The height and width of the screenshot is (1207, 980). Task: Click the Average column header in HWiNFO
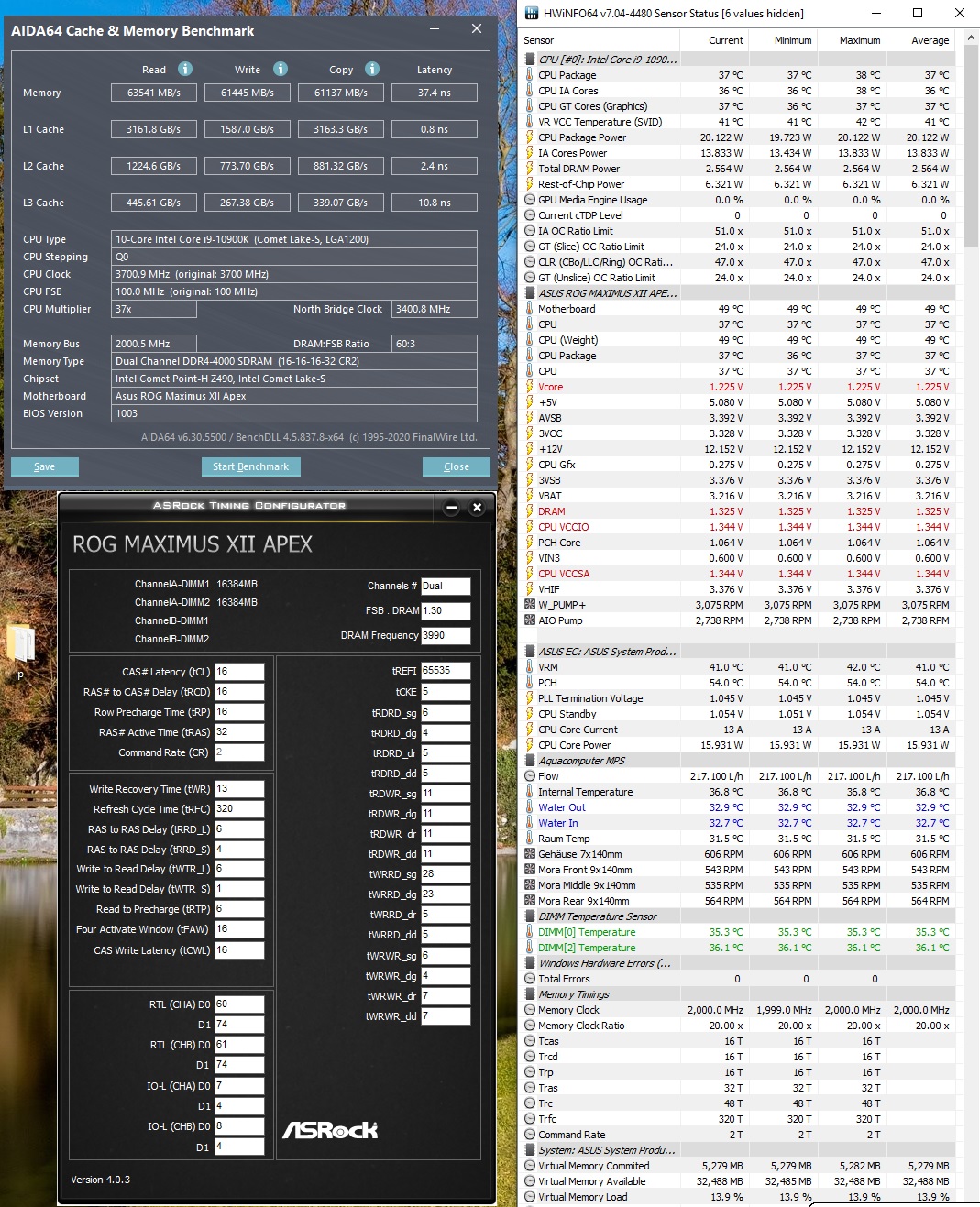point(920,40)
